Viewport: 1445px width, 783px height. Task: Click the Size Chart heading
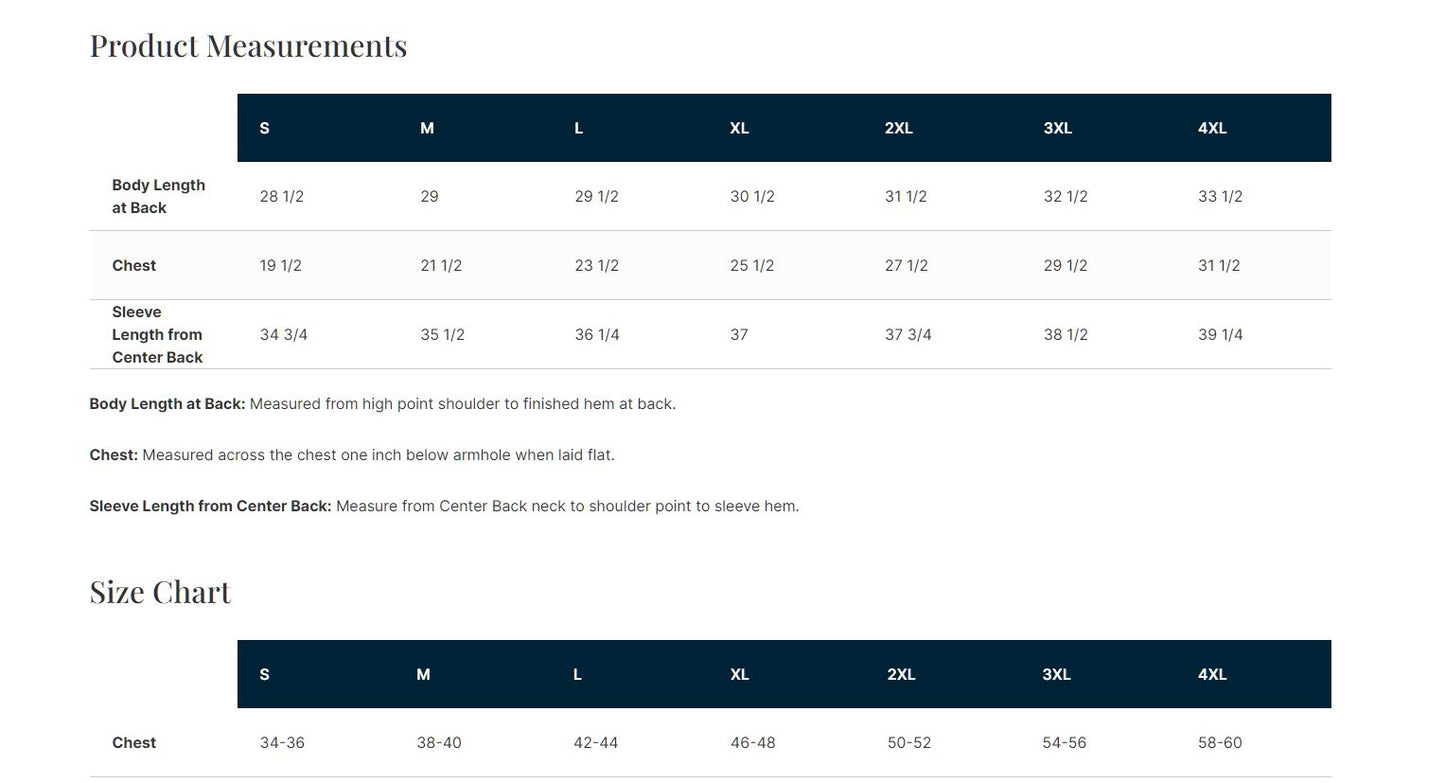(x=160, y=592)
